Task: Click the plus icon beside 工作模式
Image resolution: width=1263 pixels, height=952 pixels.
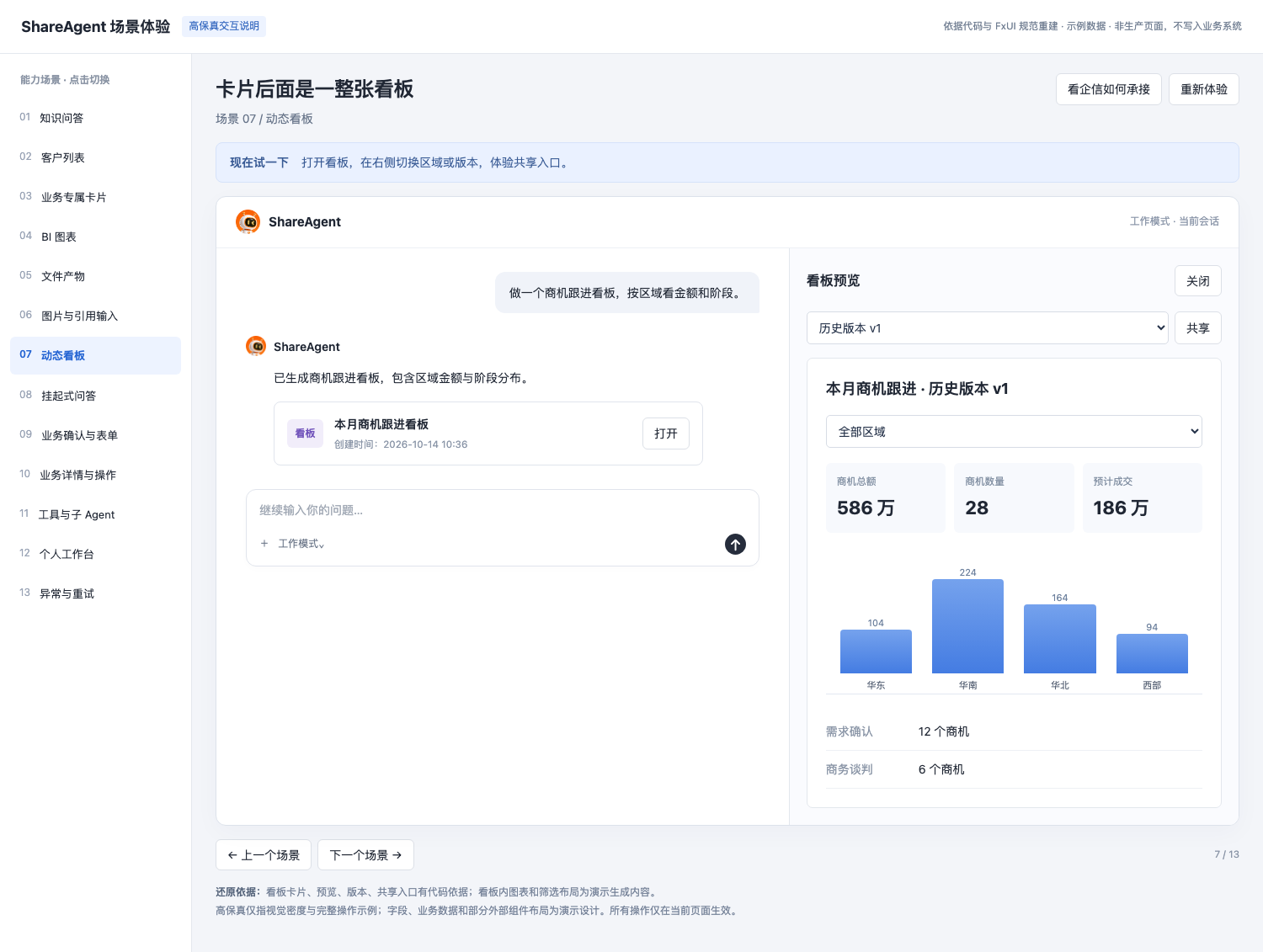Action: (x=264, y=544)
